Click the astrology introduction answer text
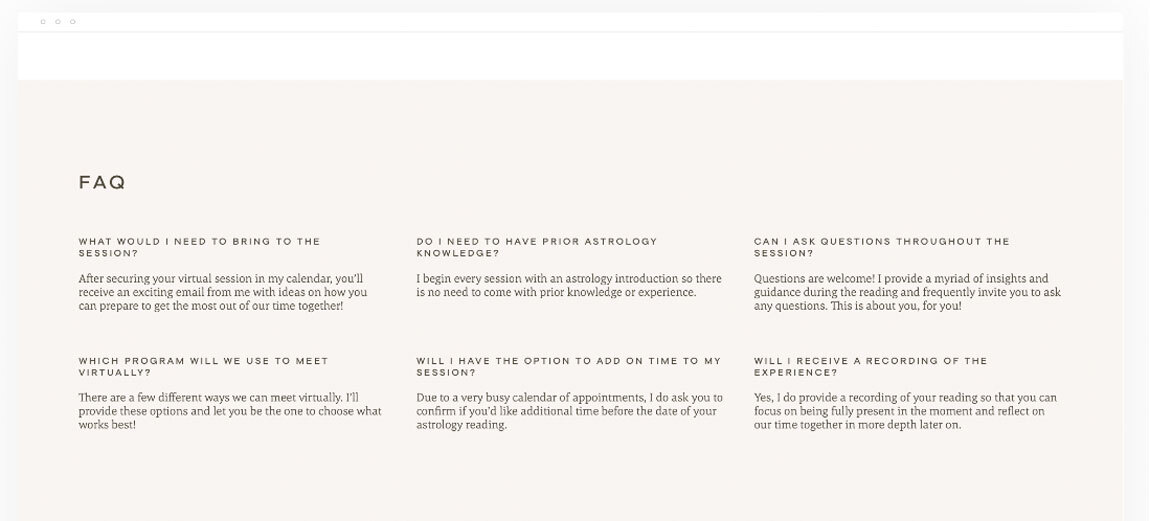Screen dimensions: 1150x521 [568, 285]
